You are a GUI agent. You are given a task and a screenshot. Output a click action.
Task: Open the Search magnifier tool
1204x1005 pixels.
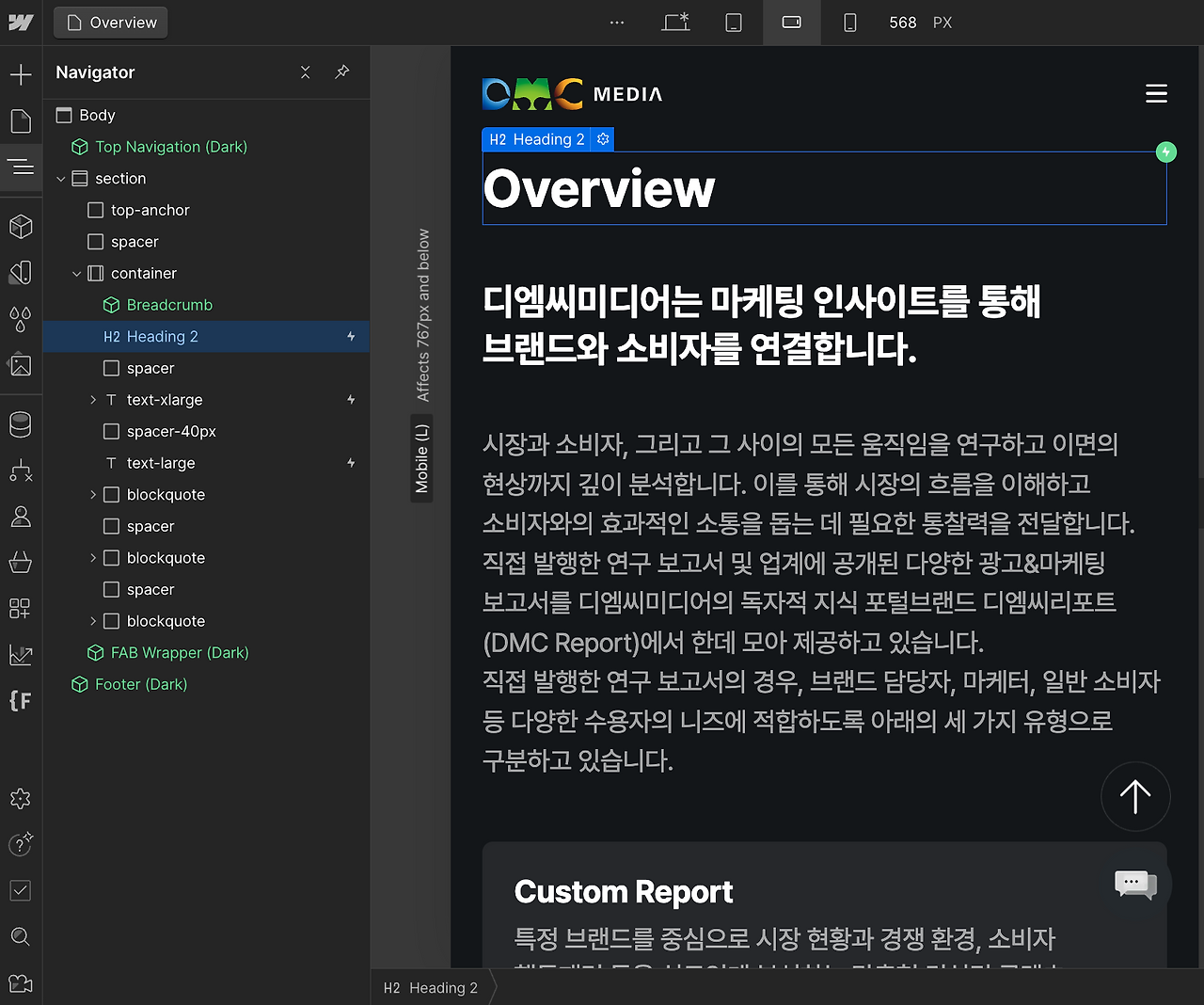tap(21, 936)
